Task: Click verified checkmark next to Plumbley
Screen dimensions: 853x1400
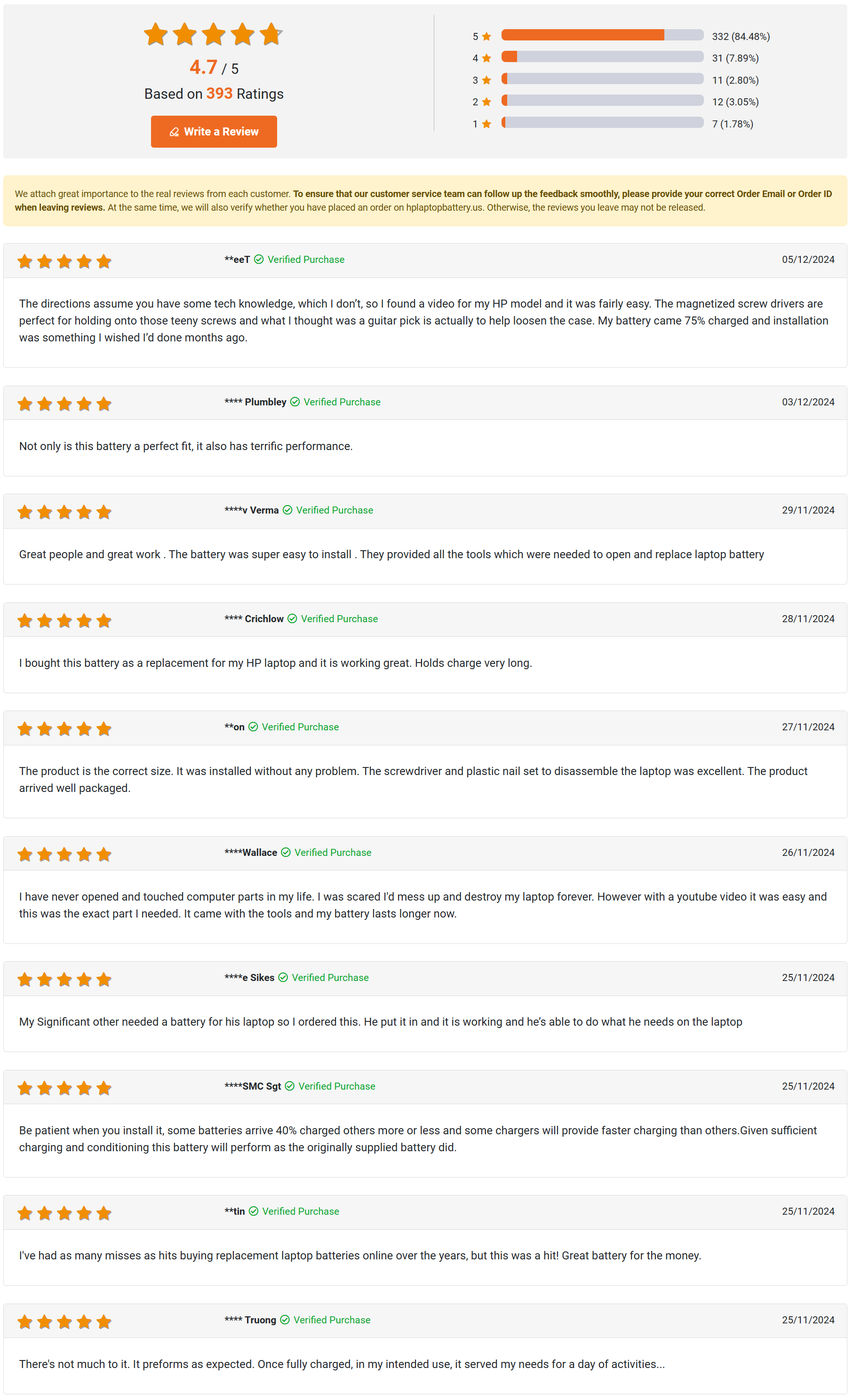Action: (x=295, y=402)
